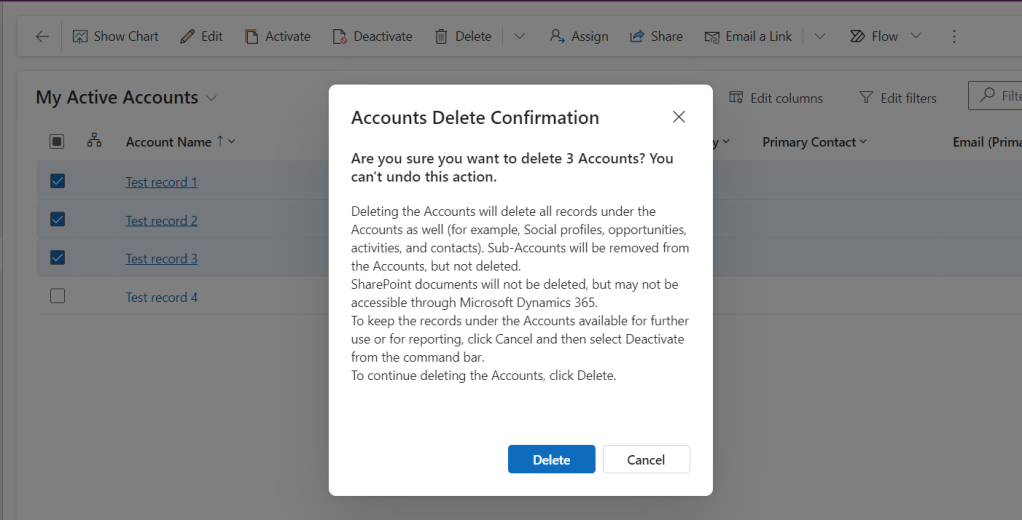Click the Assign command
The height and width of the screenshot is (520, 1022).
[x=579, y=36]
